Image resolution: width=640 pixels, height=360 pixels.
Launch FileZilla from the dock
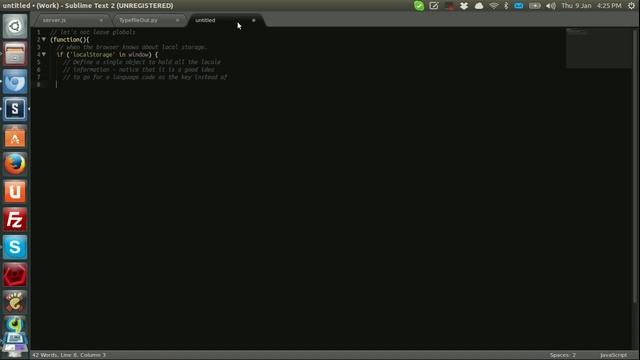15,220
